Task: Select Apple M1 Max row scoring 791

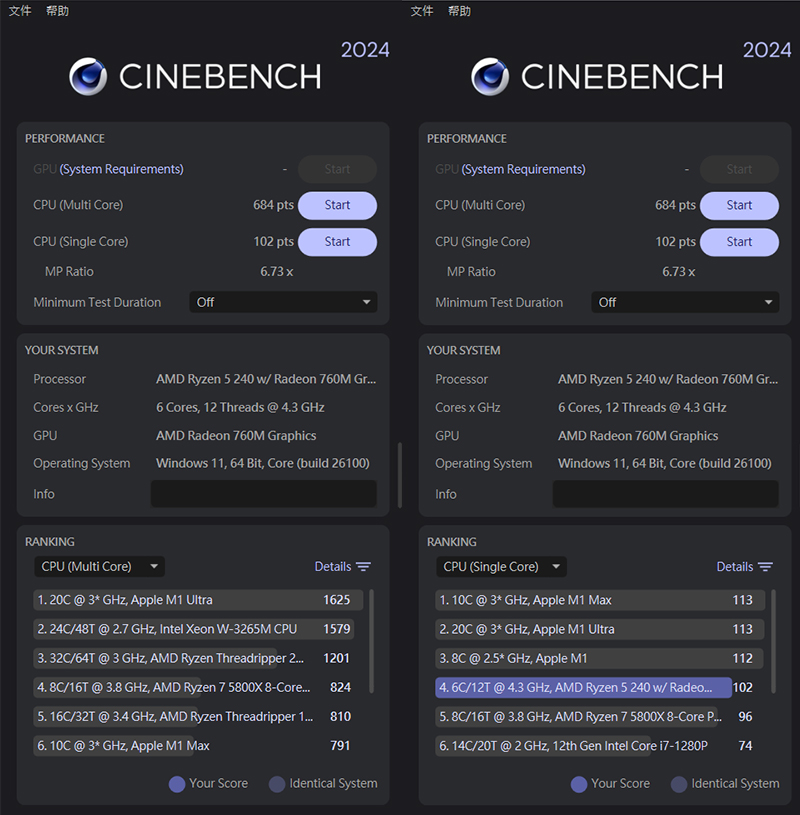Action: tap(193, 745)
